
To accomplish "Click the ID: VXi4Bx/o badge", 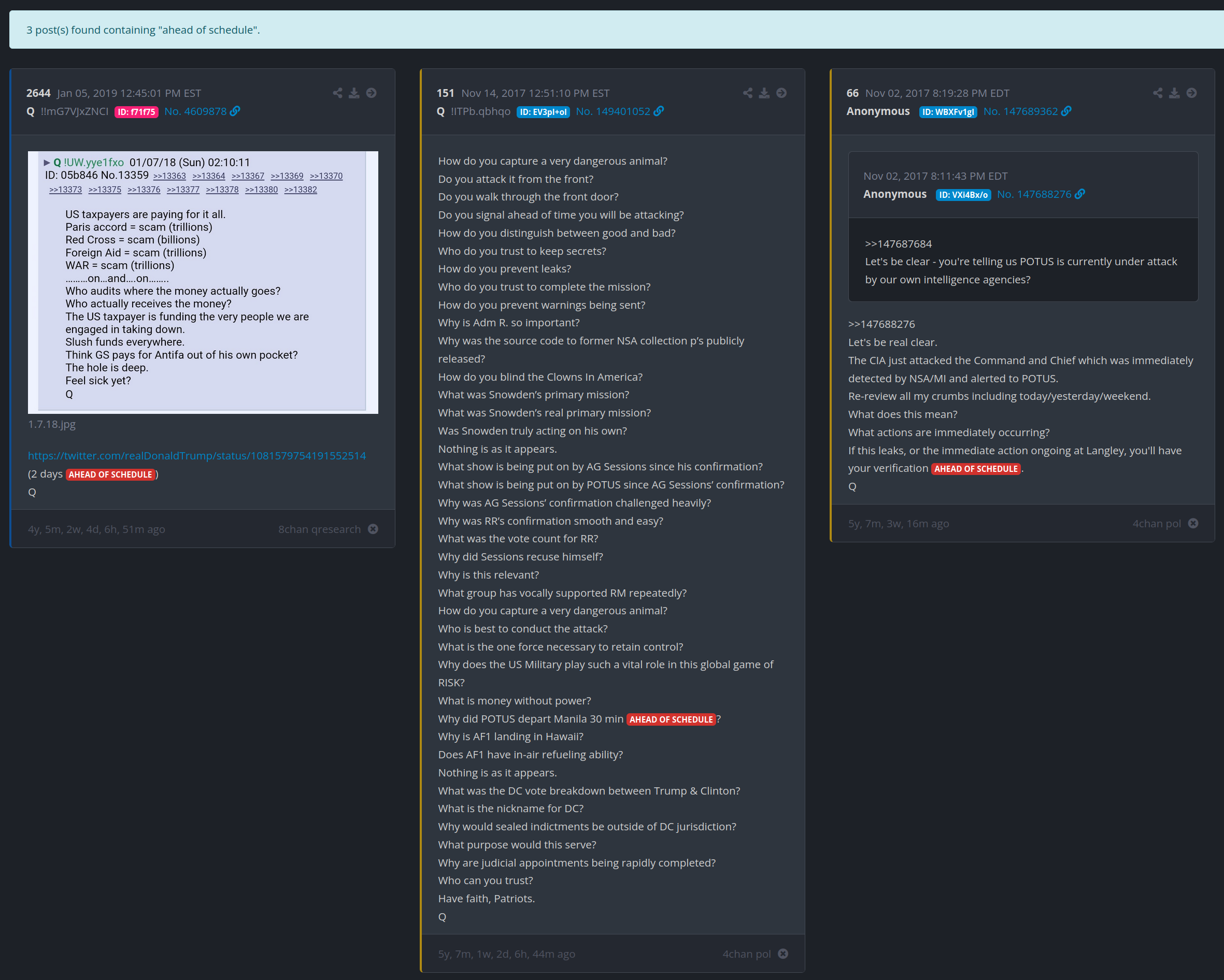I will tap(963, 195).
